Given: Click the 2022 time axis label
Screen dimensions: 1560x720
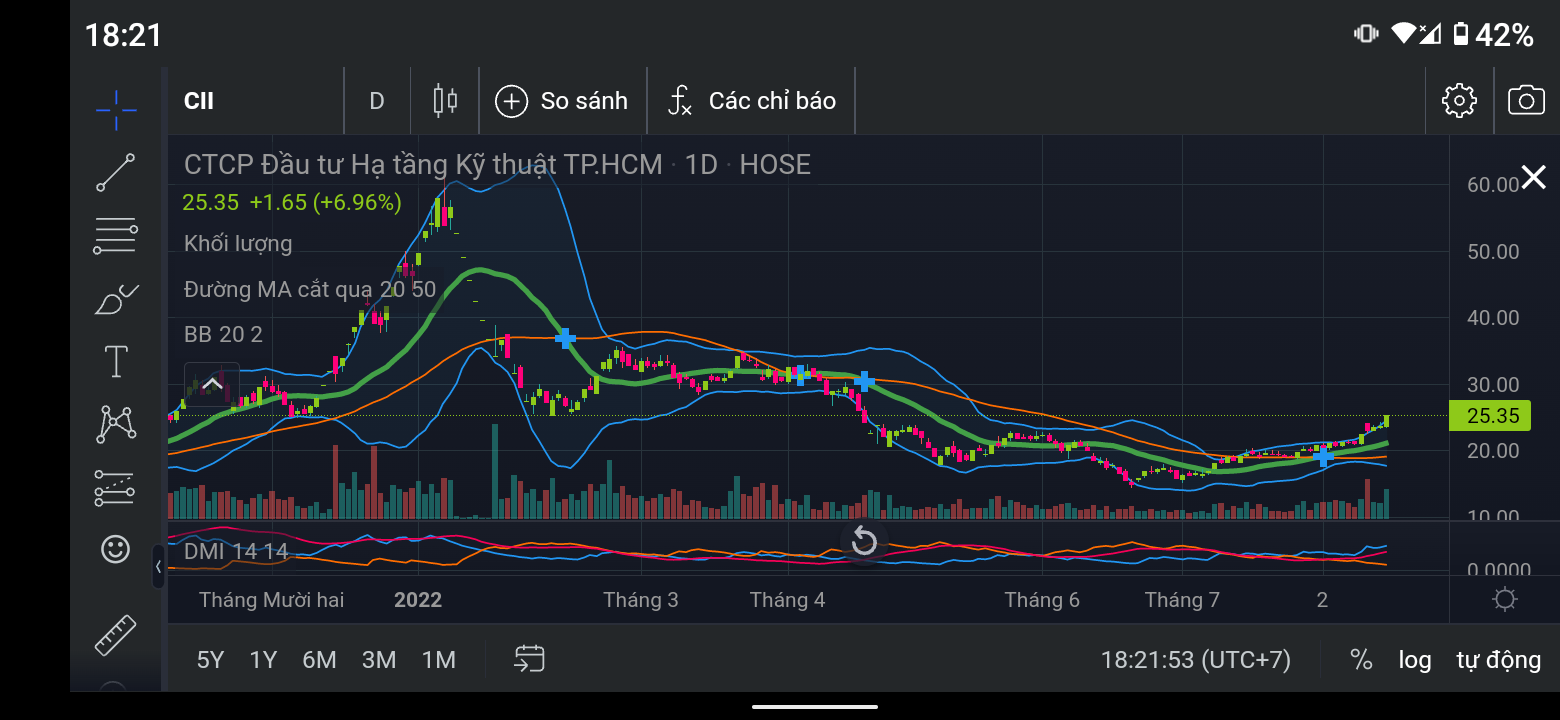Looking at the screenshot, I should pyautogui.click(x=418, y=600).
